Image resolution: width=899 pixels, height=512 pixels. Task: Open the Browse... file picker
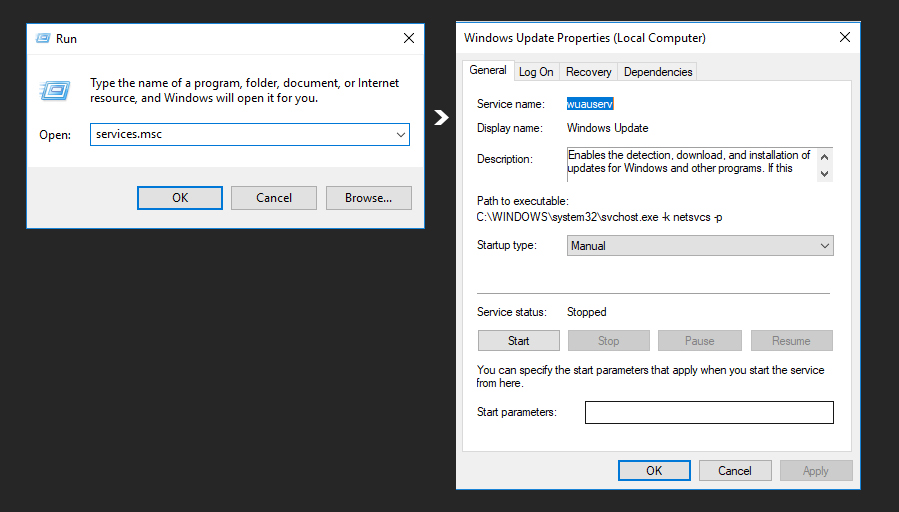point(369,198)
